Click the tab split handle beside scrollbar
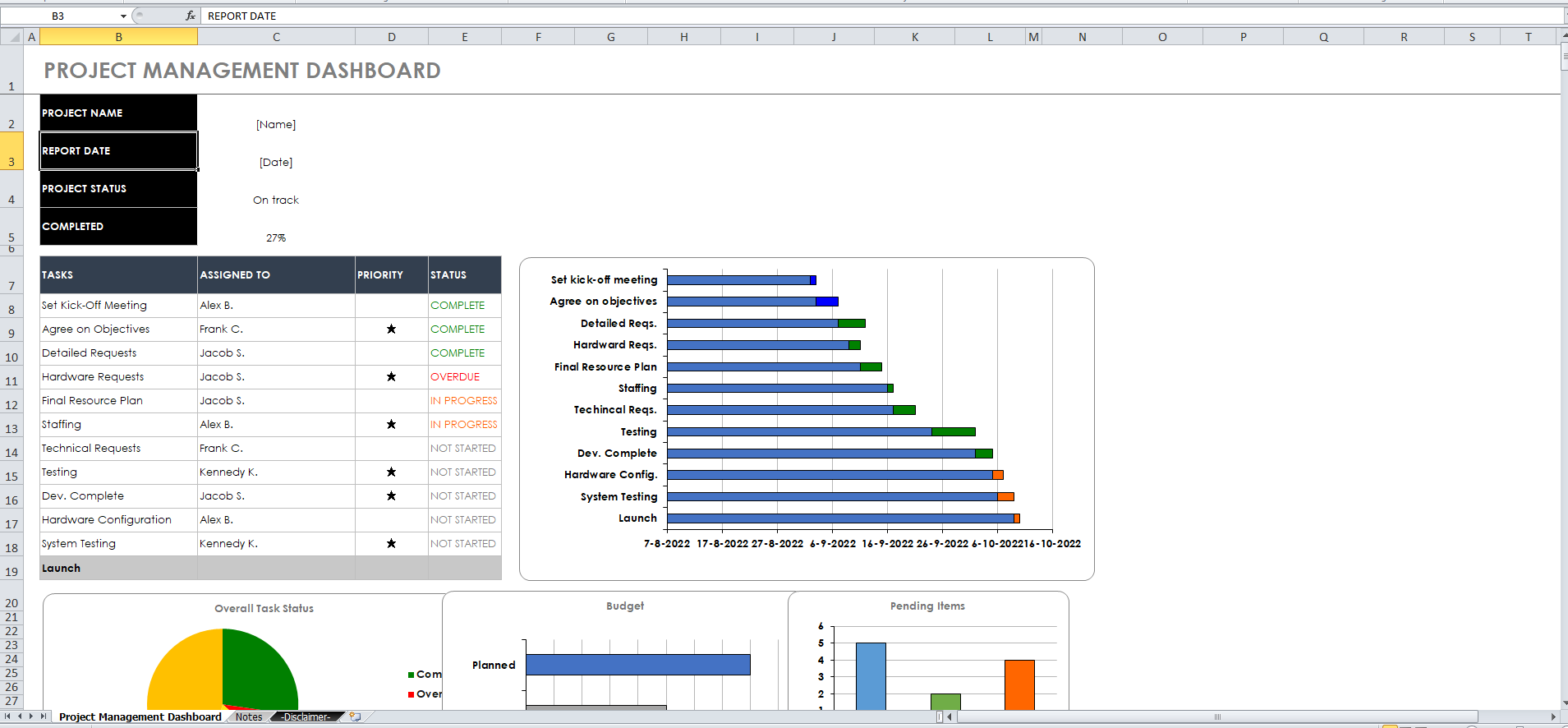This screenshot has width=1568, height=728. coord(940,716)
